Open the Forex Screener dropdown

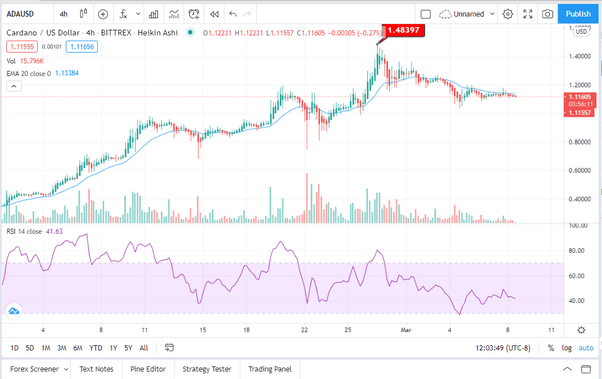[38, 369]
